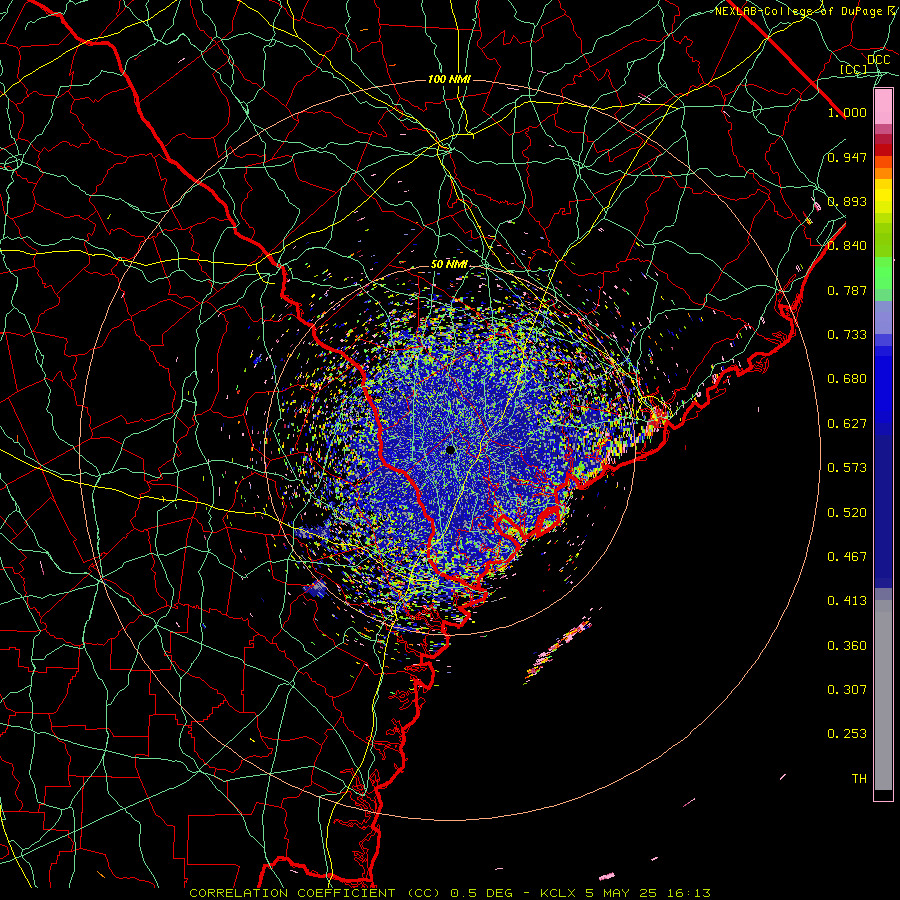The image size is (900, 900).
Task: Click the 0.360 color scale label
Action: coord(847,646)
